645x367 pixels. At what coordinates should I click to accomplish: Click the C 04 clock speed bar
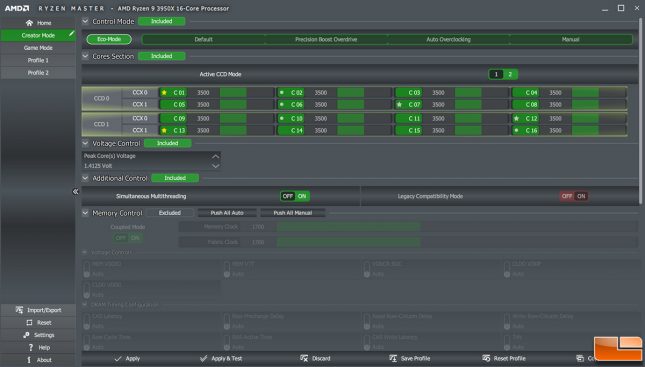[599, 93]
